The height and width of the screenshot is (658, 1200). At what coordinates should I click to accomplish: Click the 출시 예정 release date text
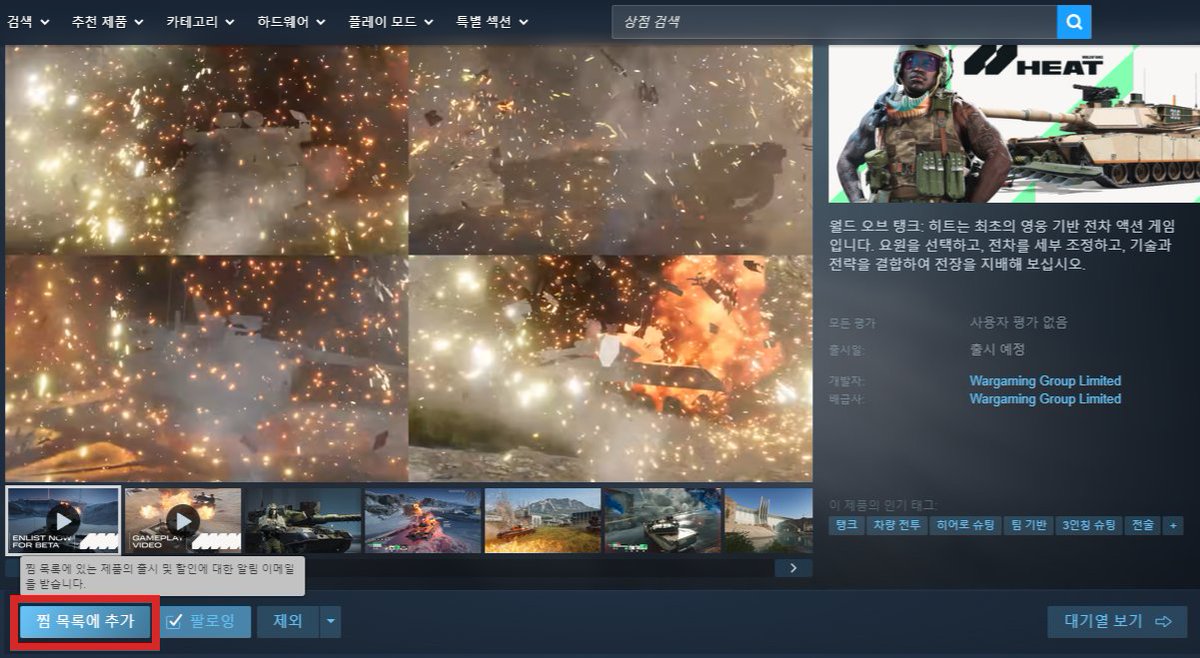[x=997, y=350]
